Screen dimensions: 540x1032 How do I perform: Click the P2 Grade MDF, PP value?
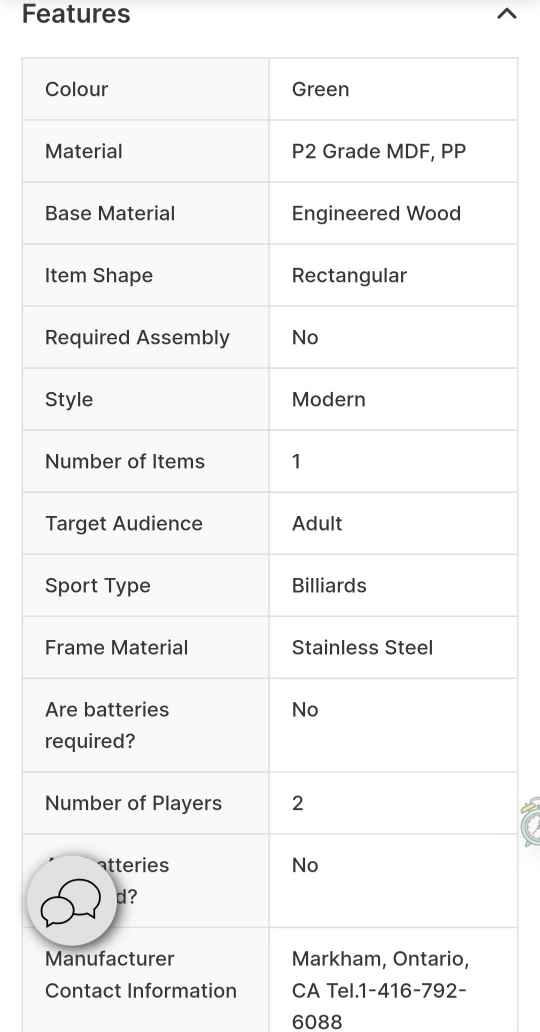[379, 151]
